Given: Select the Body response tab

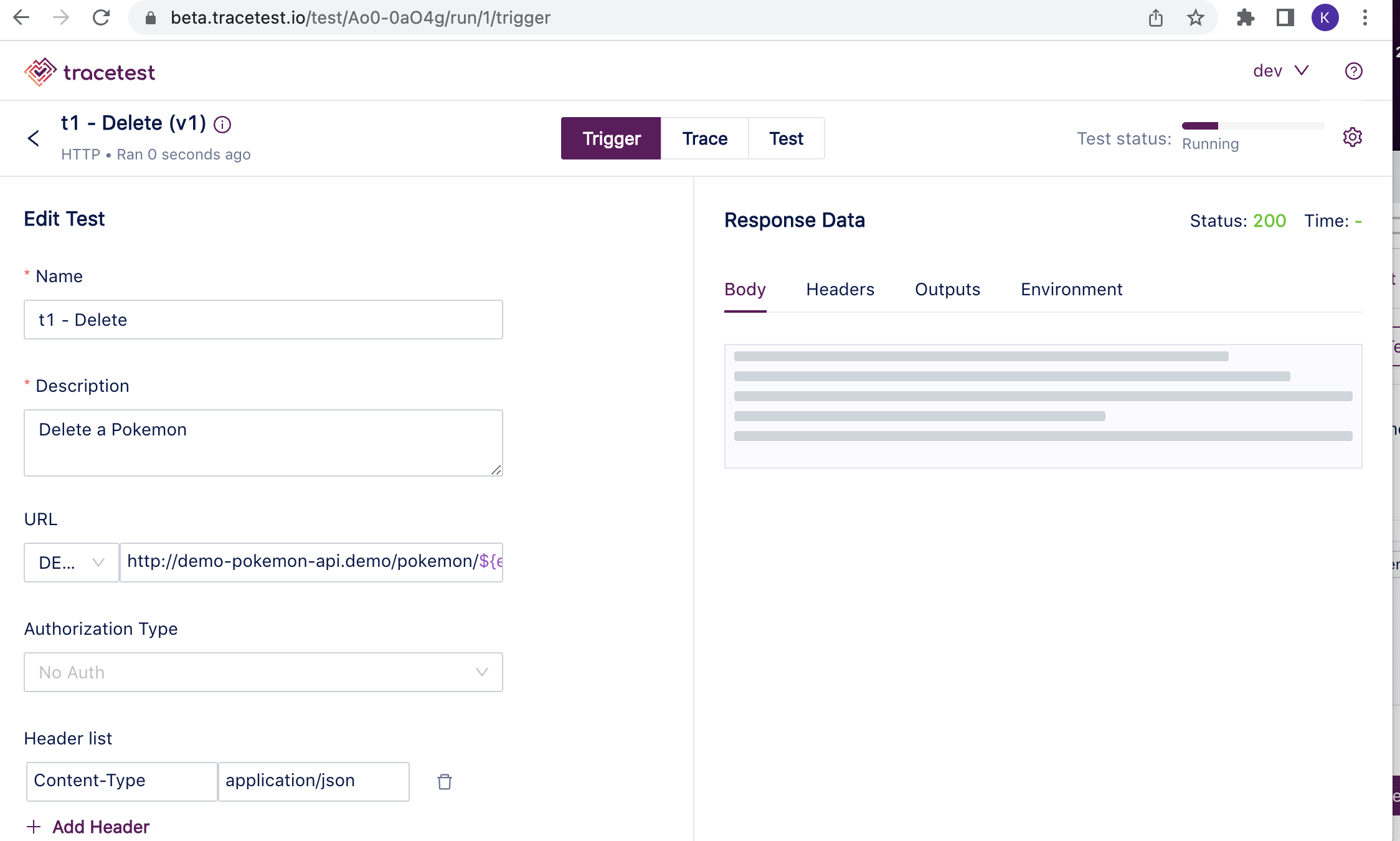Looking at the screenshot, I should pos(745,290).
